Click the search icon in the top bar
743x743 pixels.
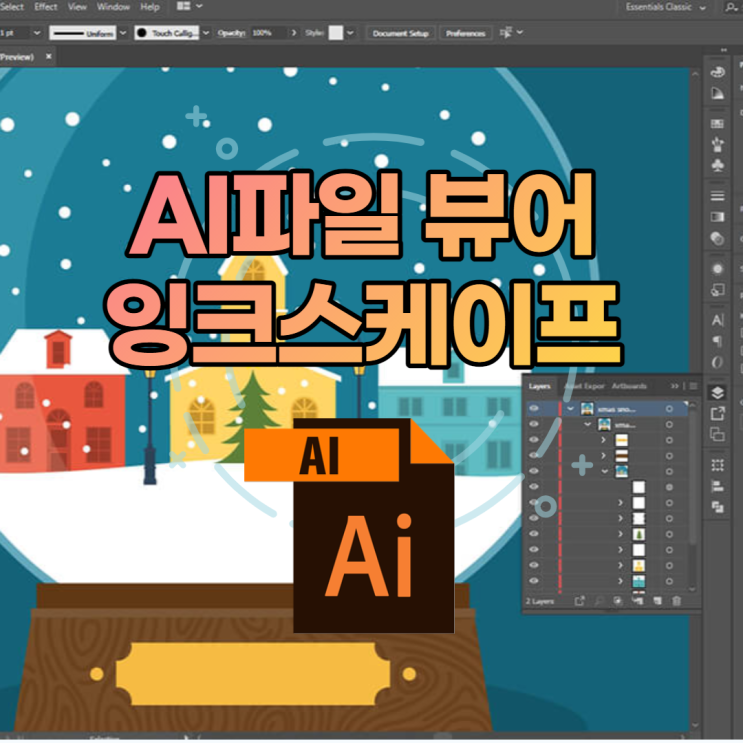pos(730,7)
